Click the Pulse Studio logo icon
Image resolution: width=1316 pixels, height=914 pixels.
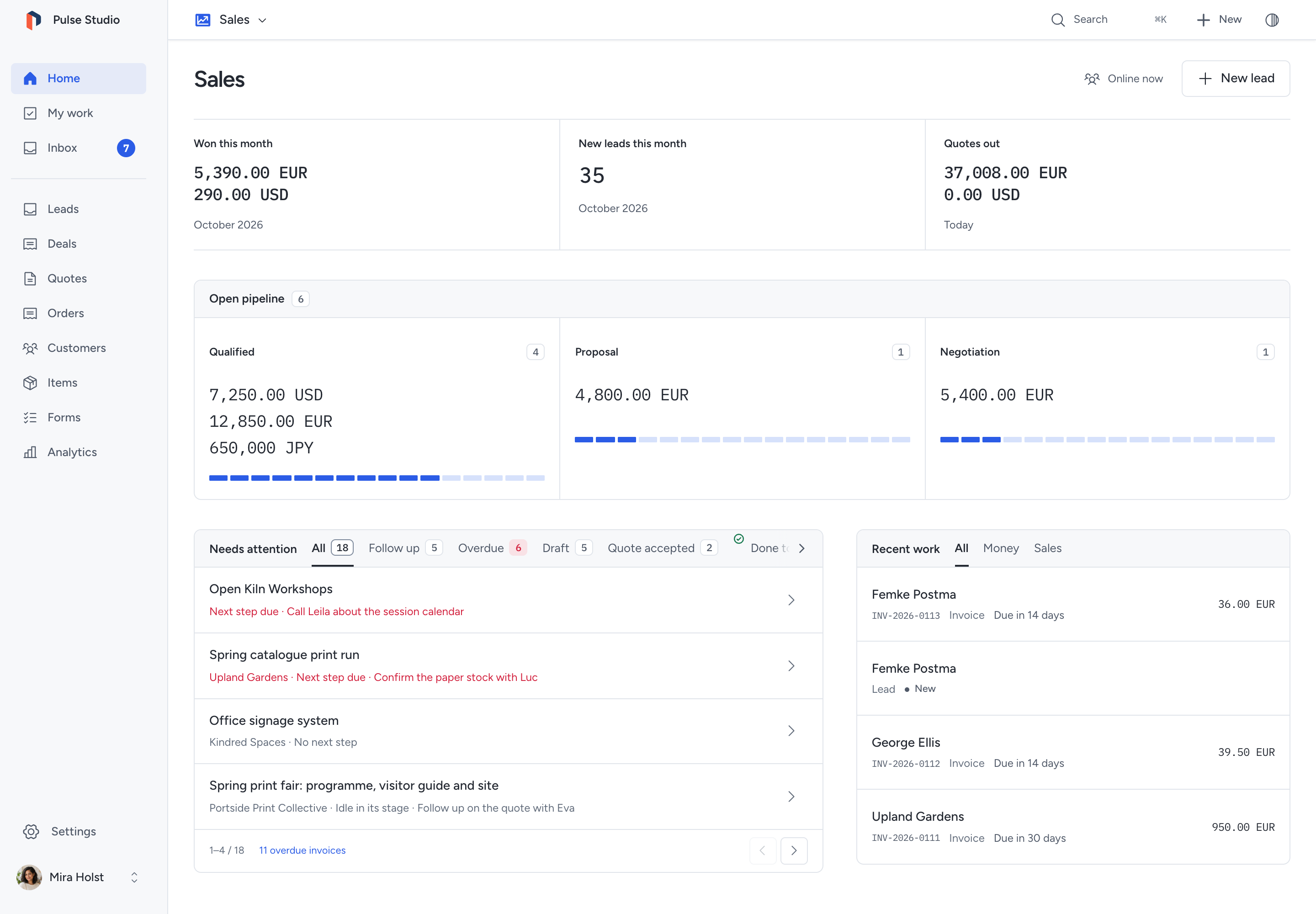click(33, 20)
